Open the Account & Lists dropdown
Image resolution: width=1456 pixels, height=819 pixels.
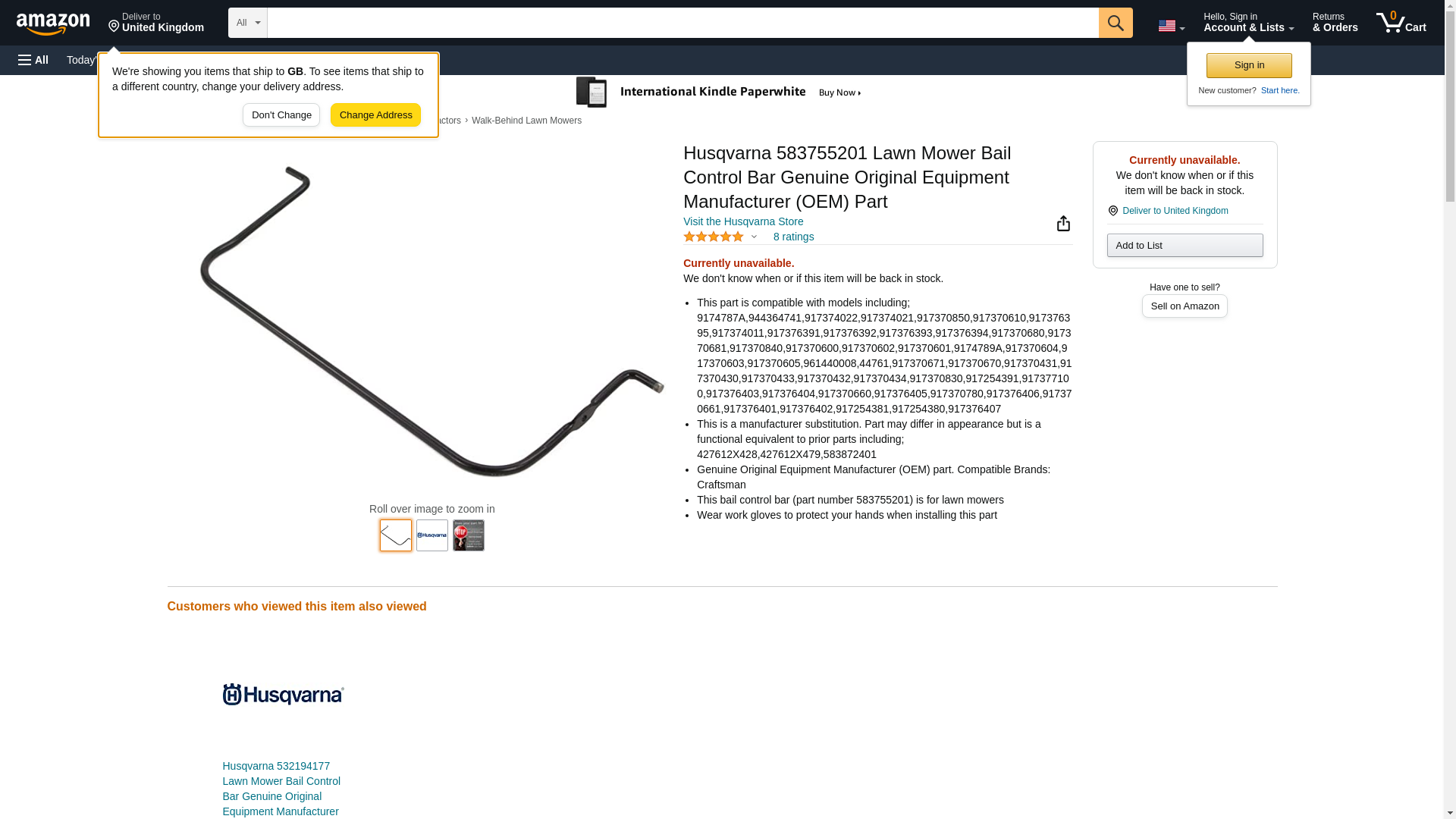click(x=1248, y=23)
